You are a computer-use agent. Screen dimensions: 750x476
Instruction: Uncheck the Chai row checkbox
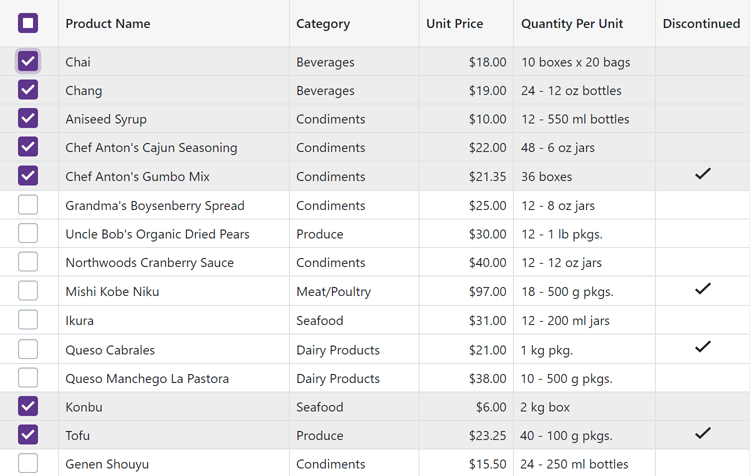pyautogui.click(x=28, y=62)
